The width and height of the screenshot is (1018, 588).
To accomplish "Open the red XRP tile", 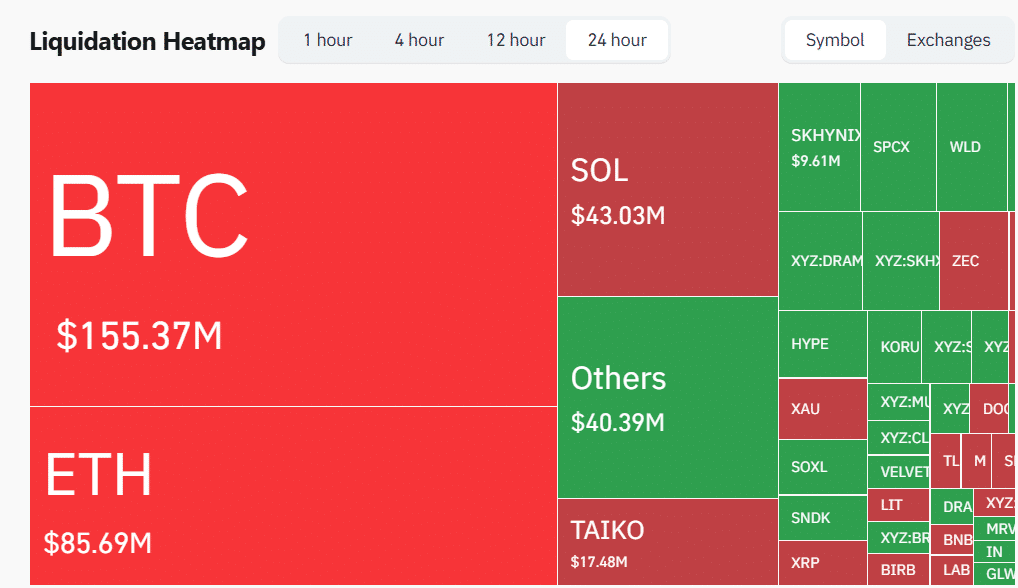I will [823, 563].
